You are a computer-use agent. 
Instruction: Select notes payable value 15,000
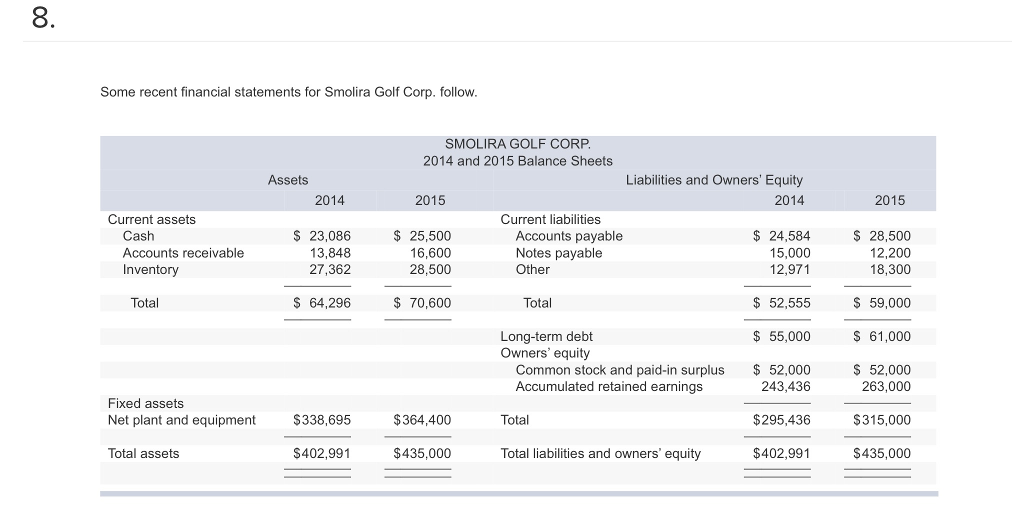[x=790, y=253]
